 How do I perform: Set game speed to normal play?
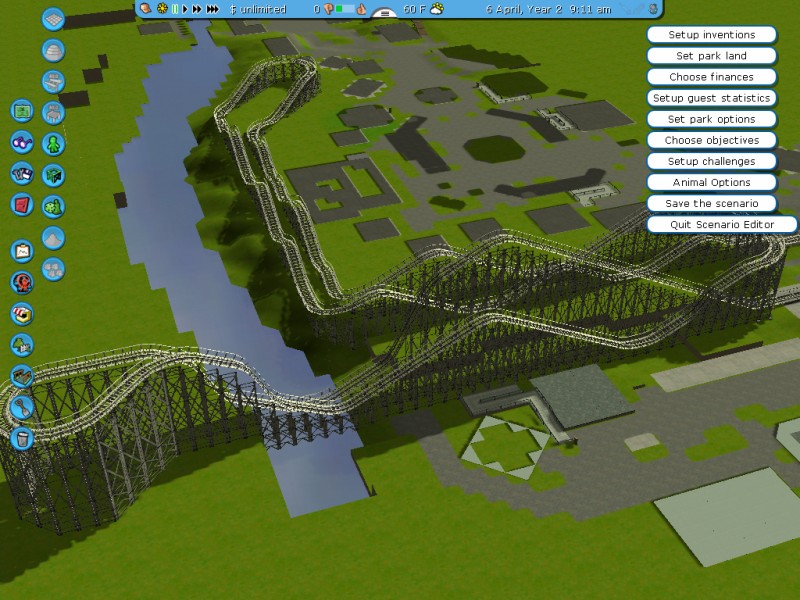pos(185,9)
